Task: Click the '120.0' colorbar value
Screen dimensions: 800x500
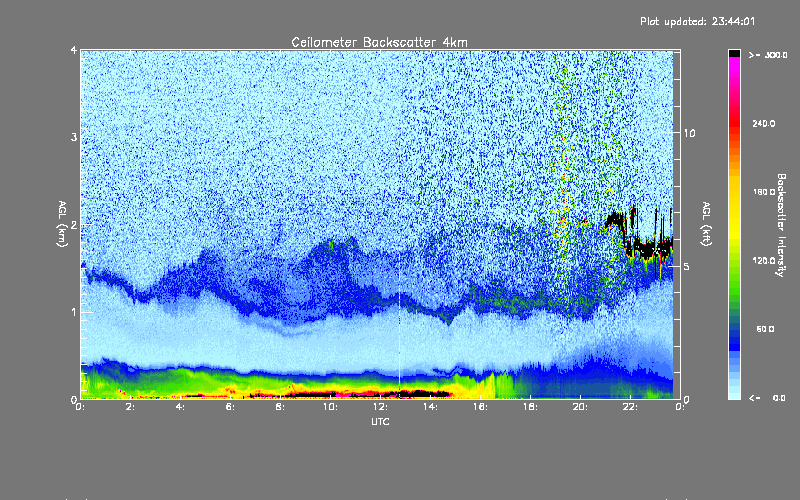Action: tap(764, 261)
